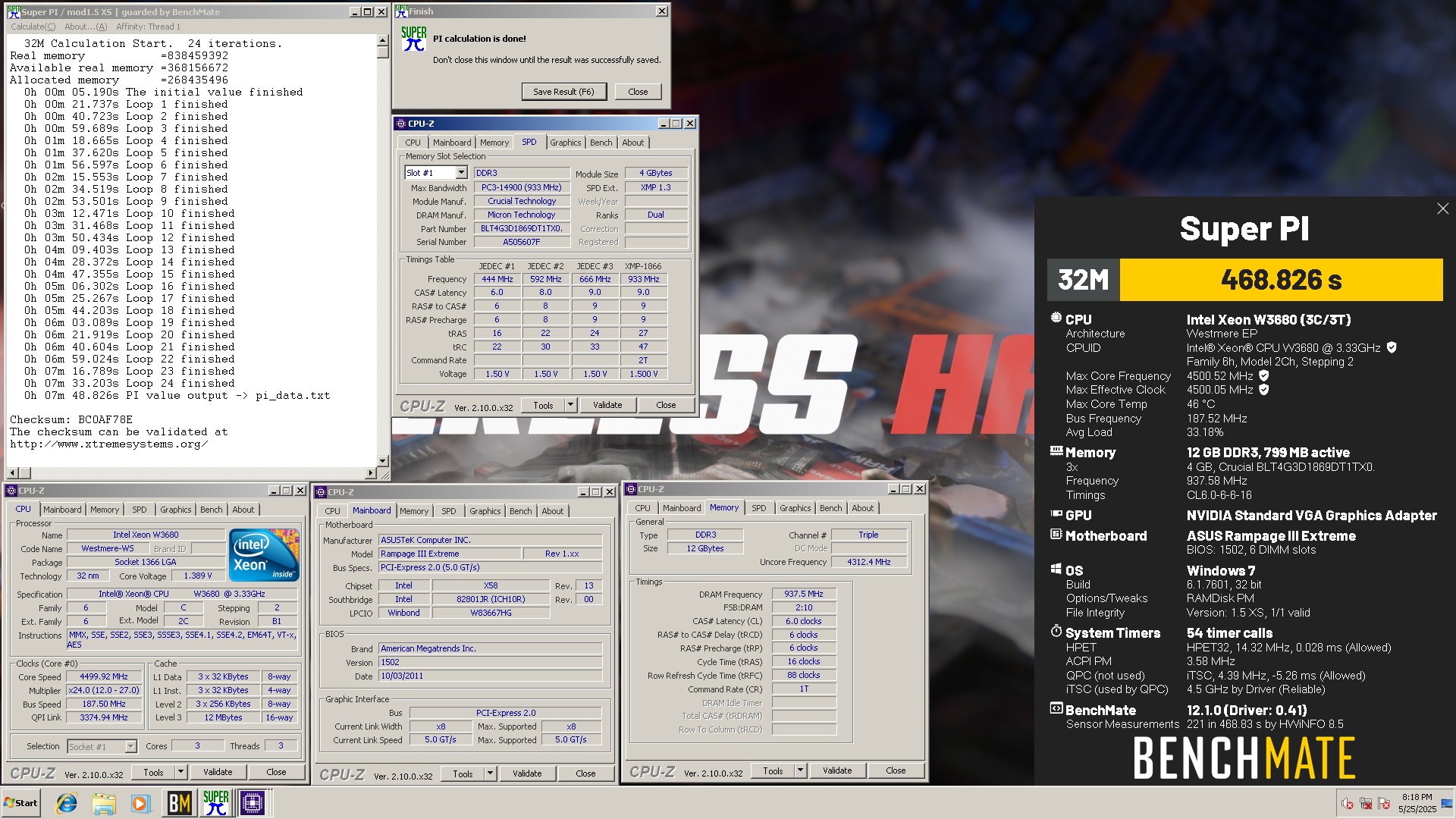Click BIOS Version field 1502
The height and width of the screenshot is (819, 1456).
(490, 662)
